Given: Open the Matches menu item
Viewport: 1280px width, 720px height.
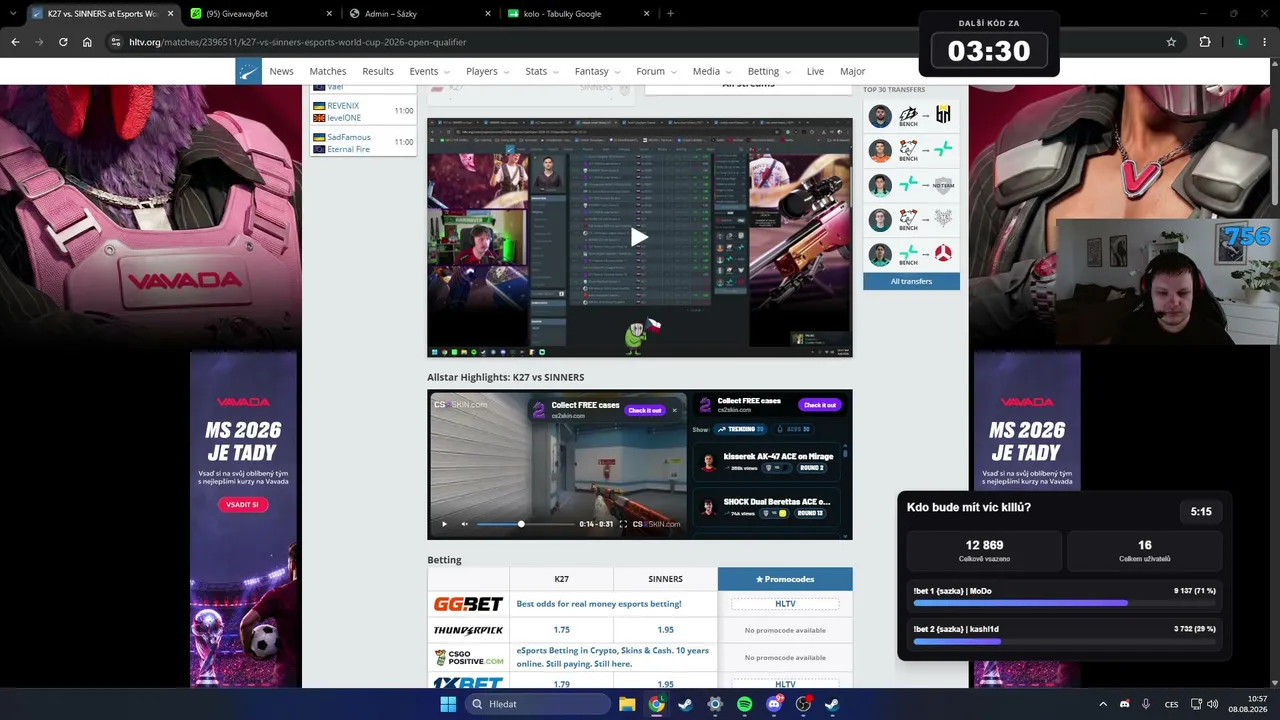Looking at the screenshot, I should [328, 71].
